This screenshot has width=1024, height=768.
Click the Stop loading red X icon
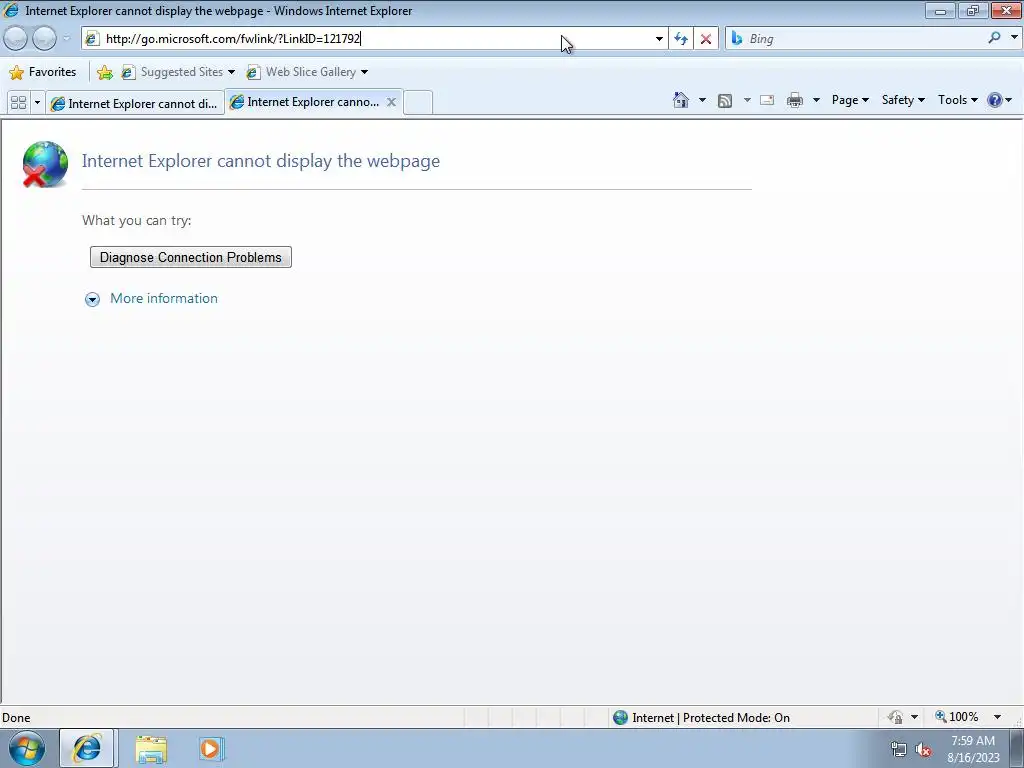(705, 39)
